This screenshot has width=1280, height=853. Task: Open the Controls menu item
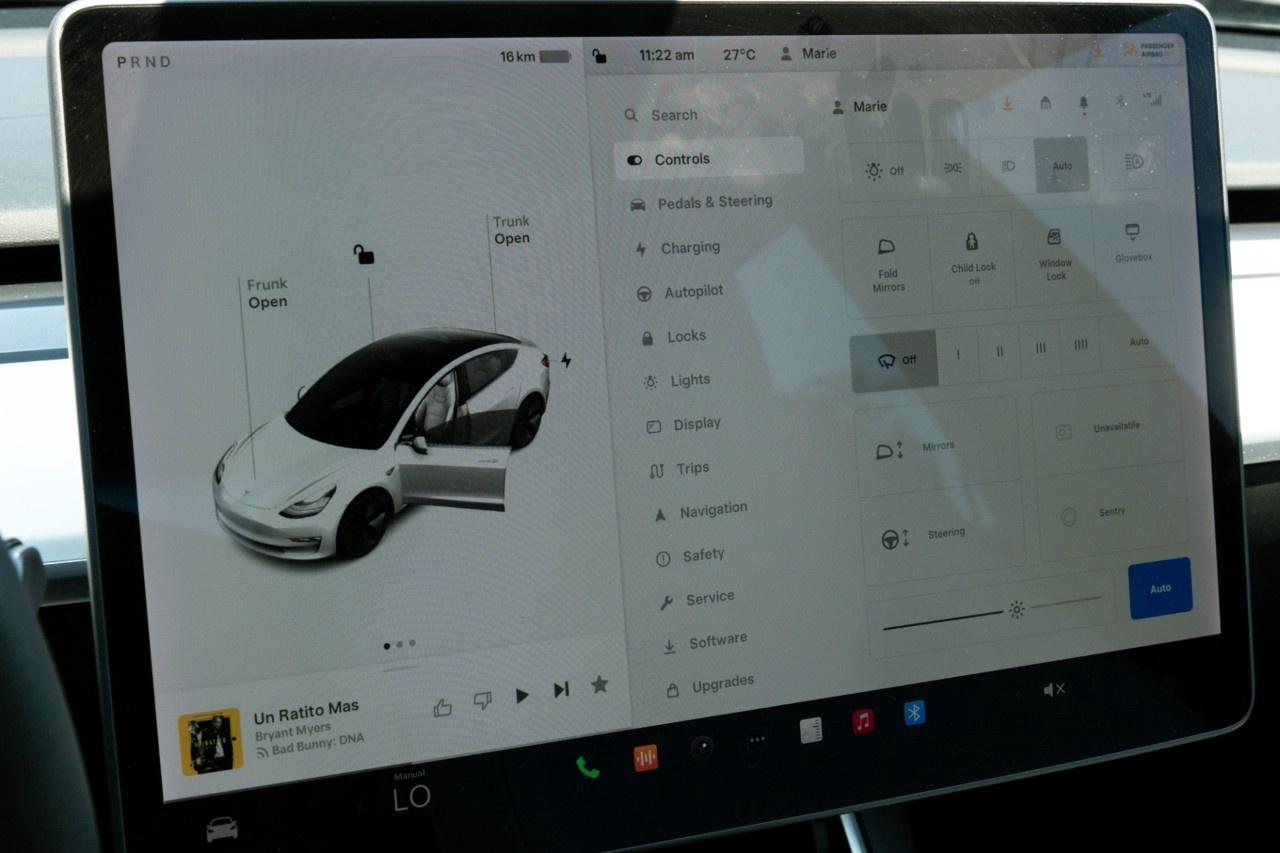pyautogui.click(x=709, y=159)
